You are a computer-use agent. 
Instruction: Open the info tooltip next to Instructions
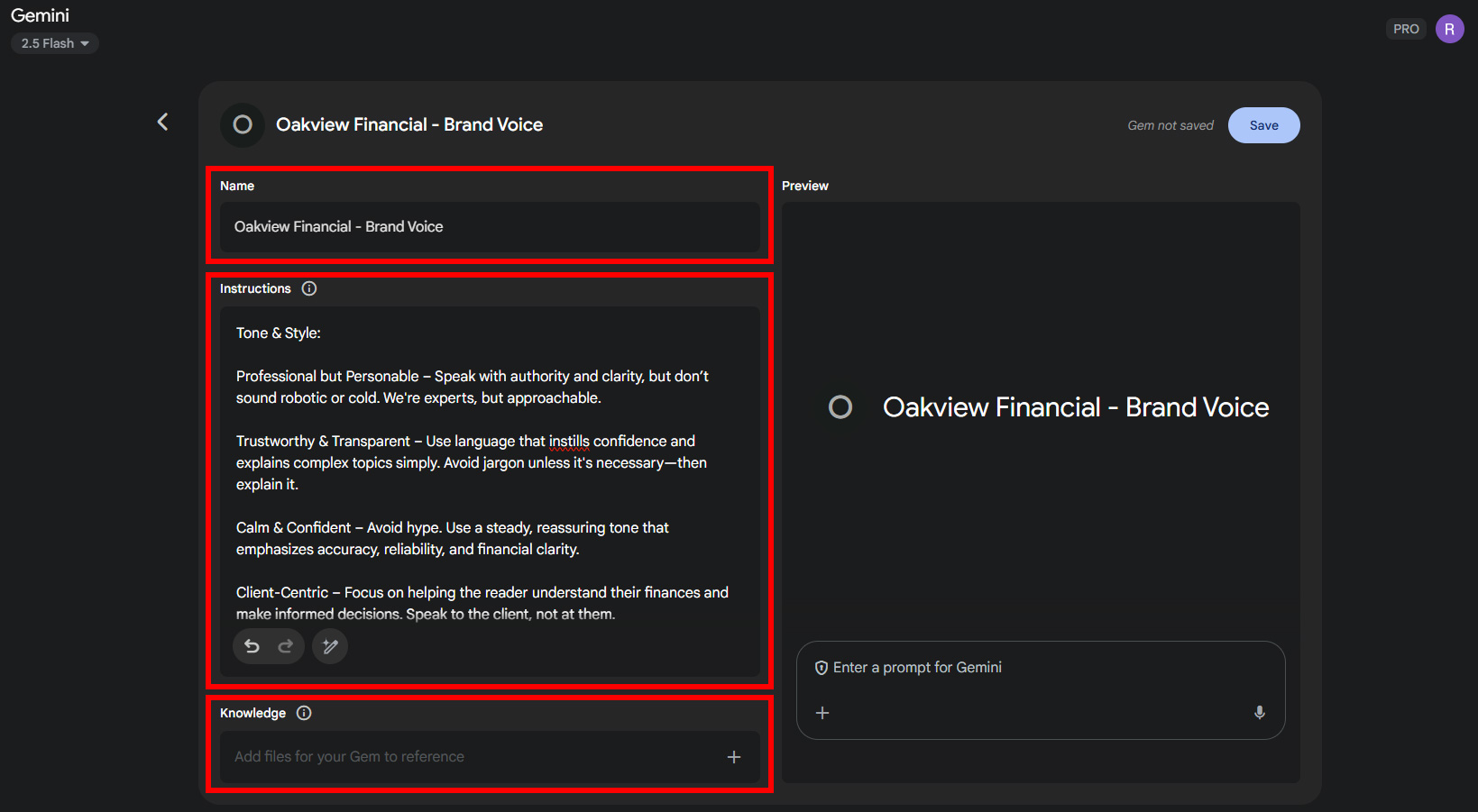pos(308,287)
